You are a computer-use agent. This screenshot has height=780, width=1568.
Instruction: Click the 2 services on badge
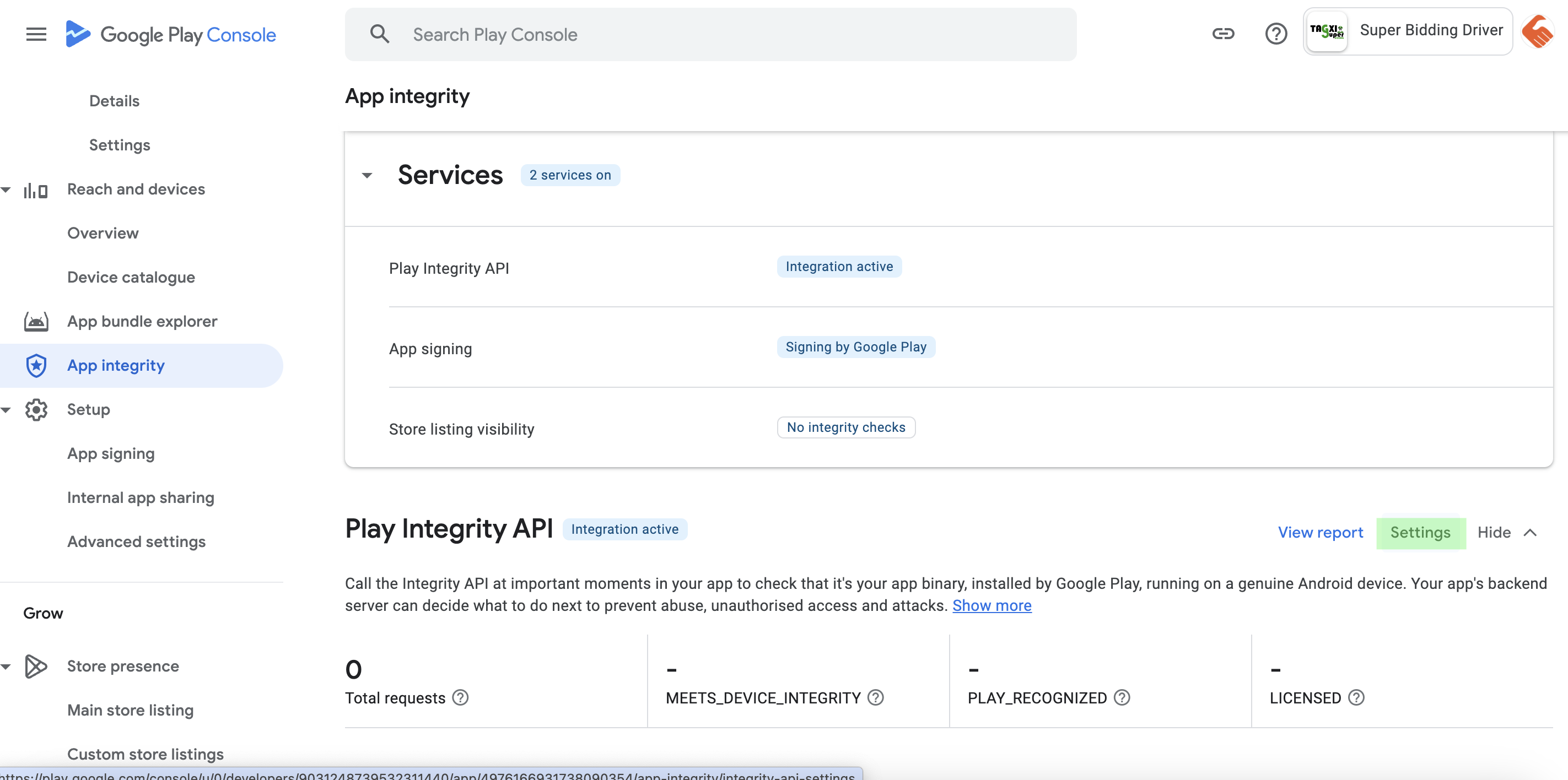570,175
